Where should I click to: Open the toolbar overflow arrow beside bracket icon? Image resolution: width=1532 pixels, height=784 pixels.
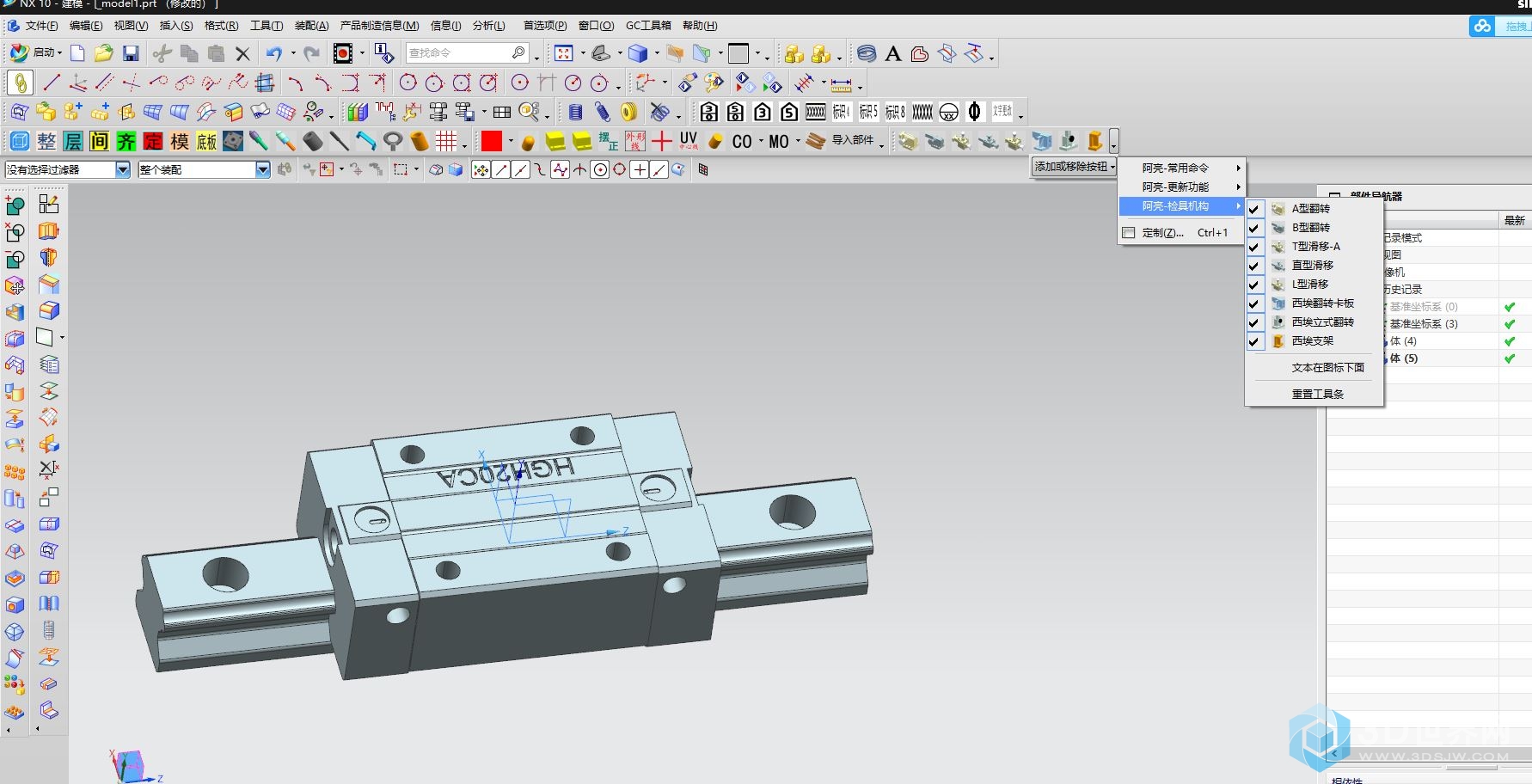click(x=1114, y=141)
